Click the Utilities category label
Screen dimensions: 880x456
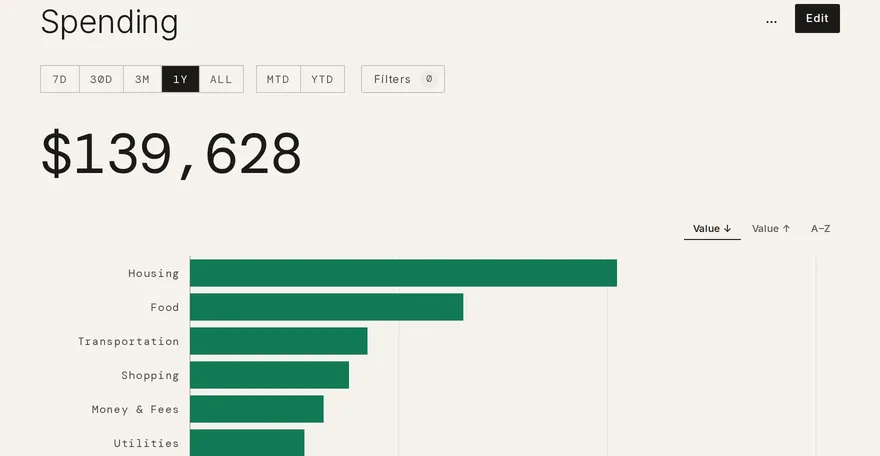(x=146, y=444)
